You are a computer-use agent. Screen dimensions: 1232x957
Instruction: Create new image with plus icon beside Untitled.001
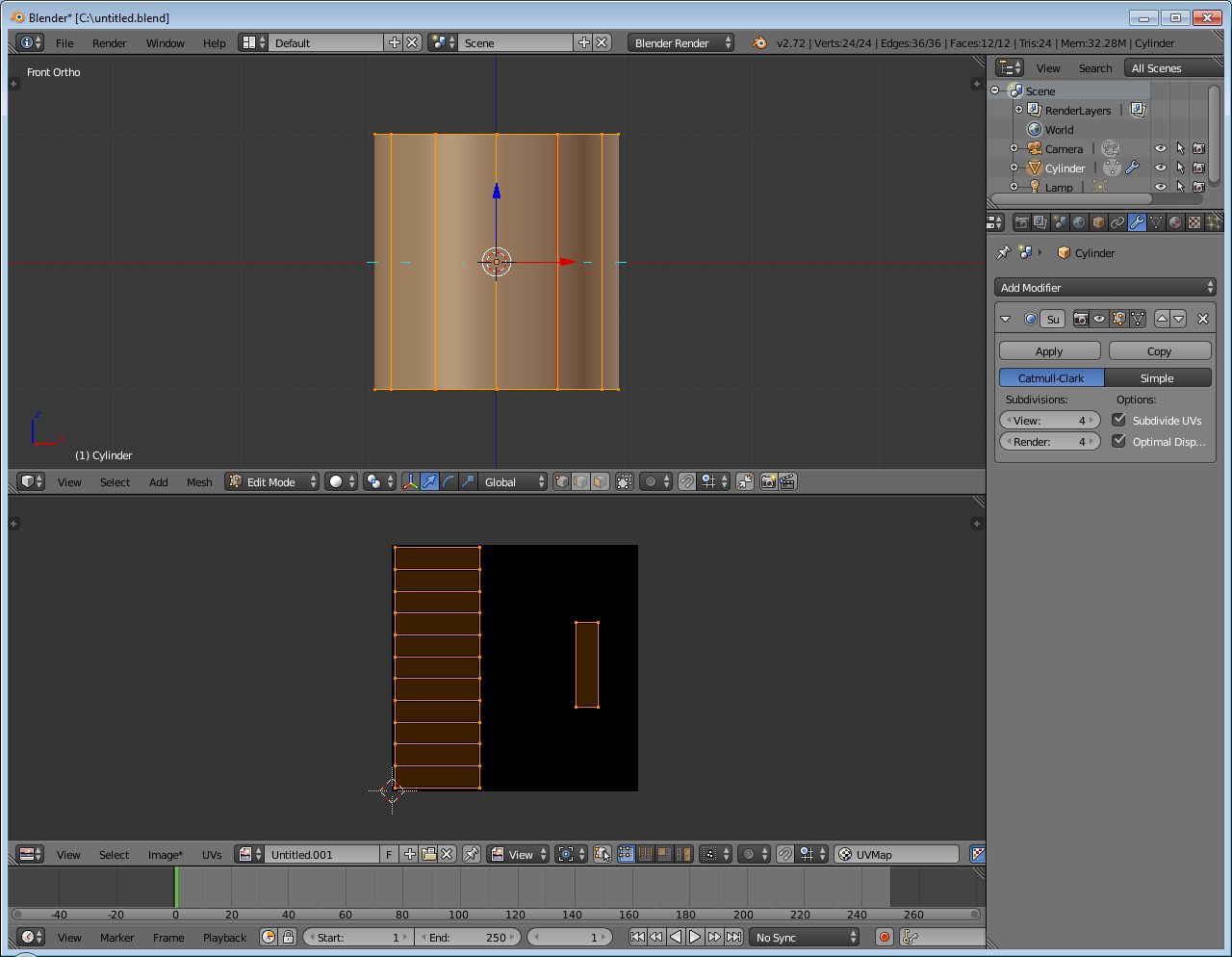tap(410, 854)
